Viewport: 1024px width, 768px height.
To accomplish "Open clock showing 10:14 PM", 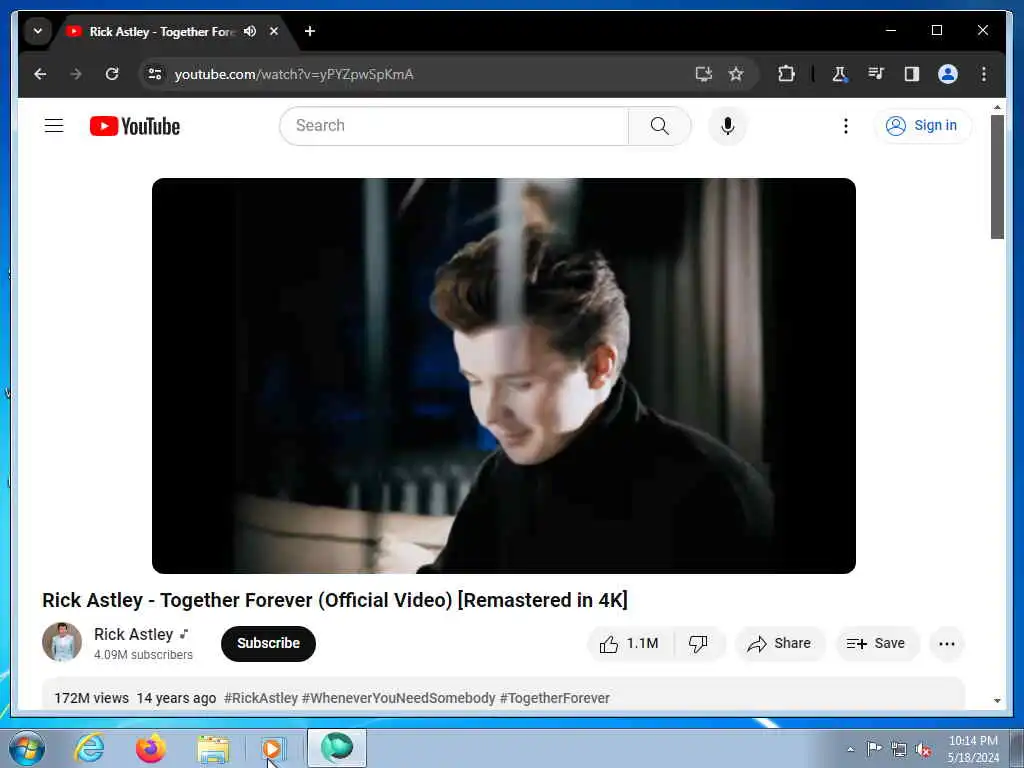I will (973, 749).
